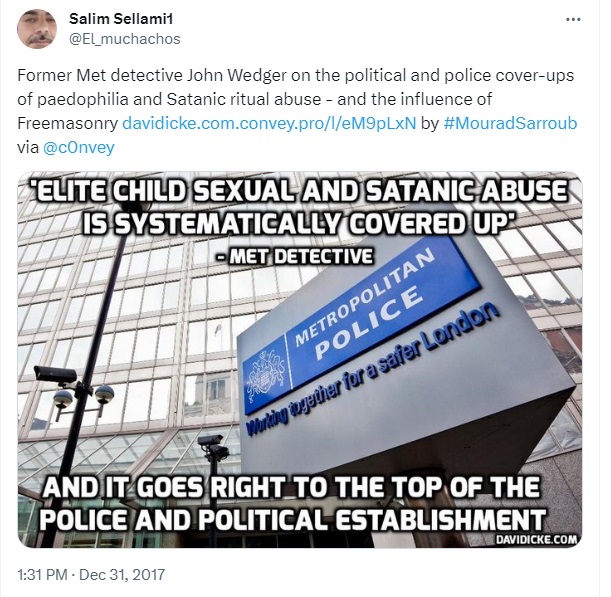Click Salim Sellami1's profile avatar
The height and width of the screenshot is (597, 611).
(x=37, y=29)
